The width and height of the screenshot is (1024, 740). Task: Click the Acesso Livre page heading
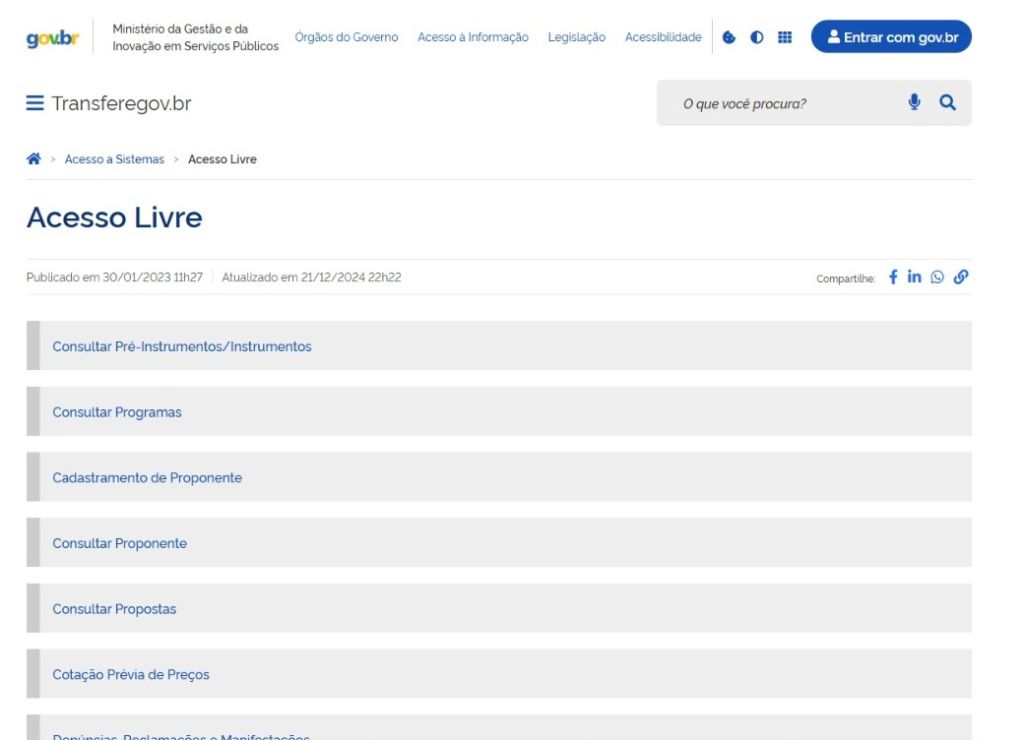tap(114, 217)
